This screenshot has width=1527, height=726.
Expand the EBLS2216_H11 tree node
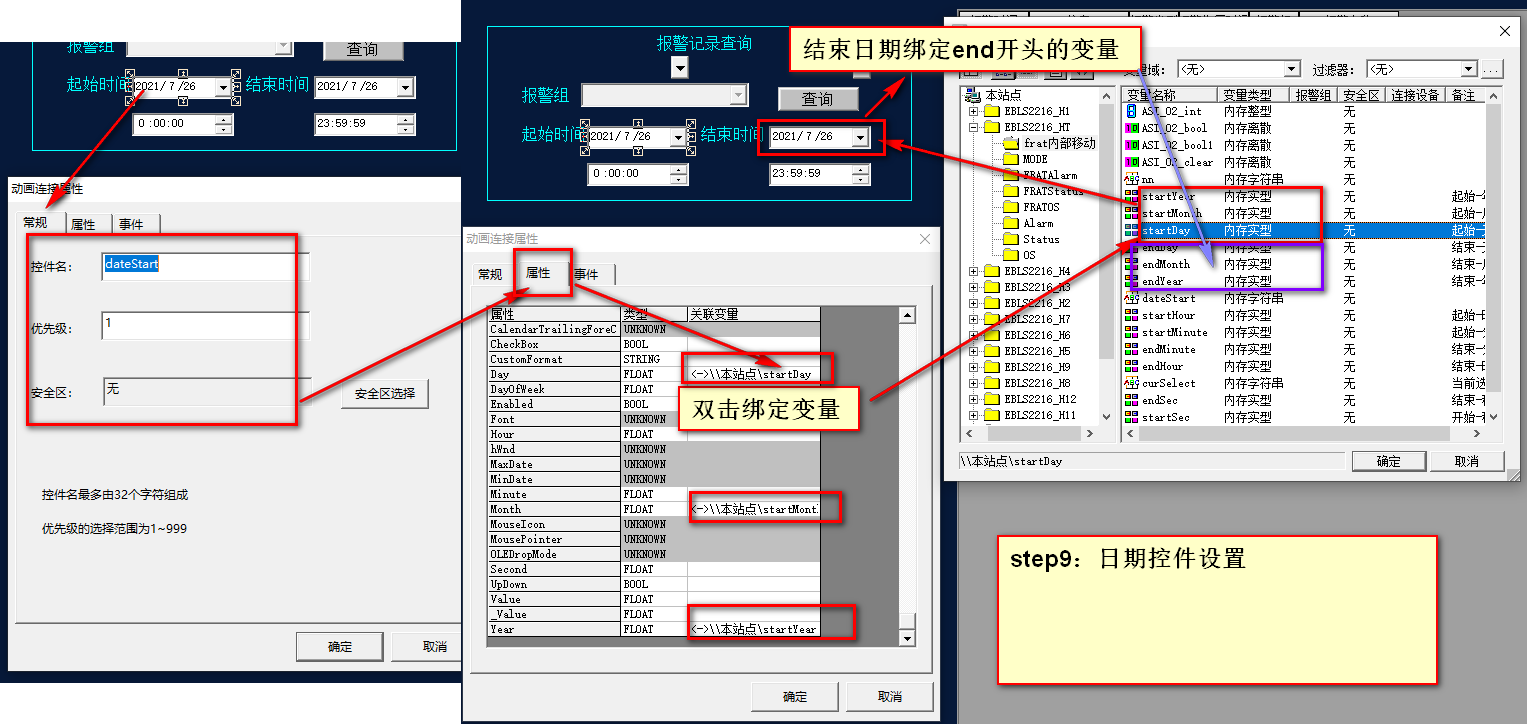973,415
